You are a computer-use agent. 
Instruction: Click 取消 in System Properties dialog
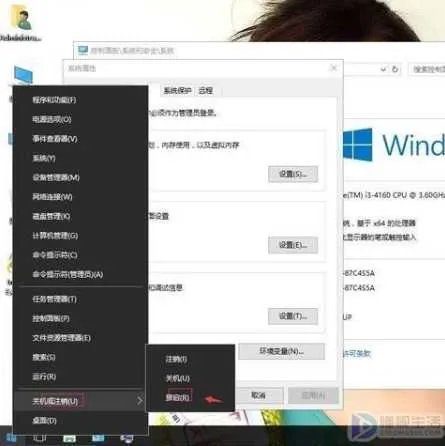coord(258,395)
